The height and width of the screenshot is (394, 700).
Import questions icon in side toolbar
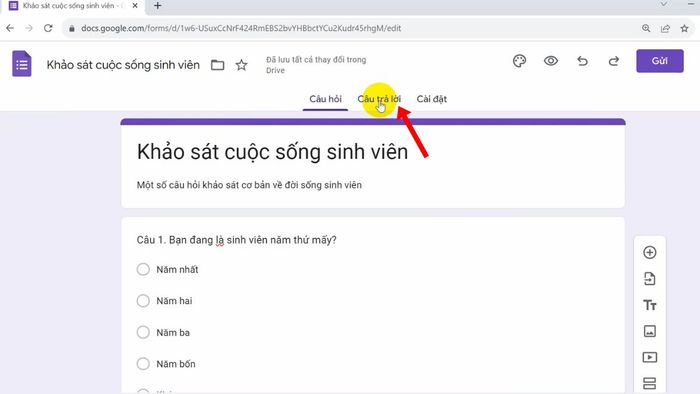pos(650,279)
